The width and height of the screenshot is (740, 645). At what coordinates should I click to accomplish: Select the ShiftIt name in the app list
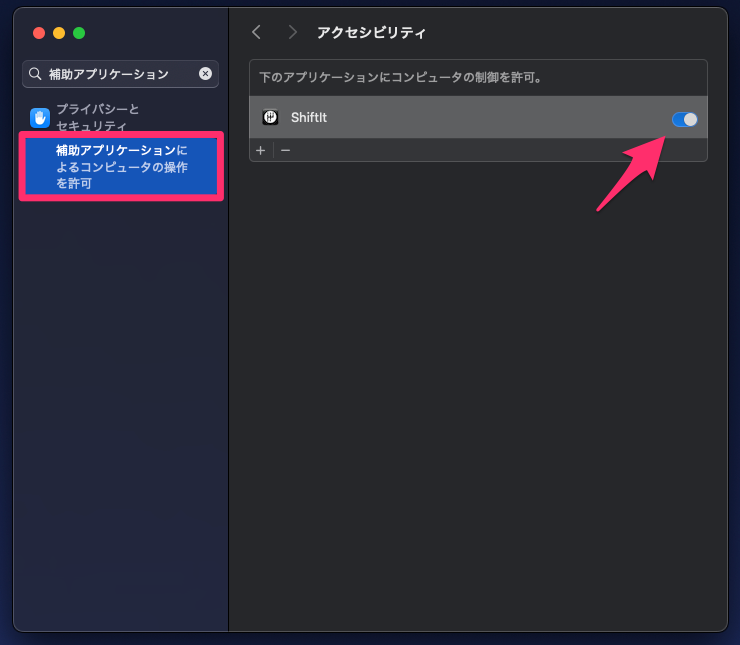309,118
